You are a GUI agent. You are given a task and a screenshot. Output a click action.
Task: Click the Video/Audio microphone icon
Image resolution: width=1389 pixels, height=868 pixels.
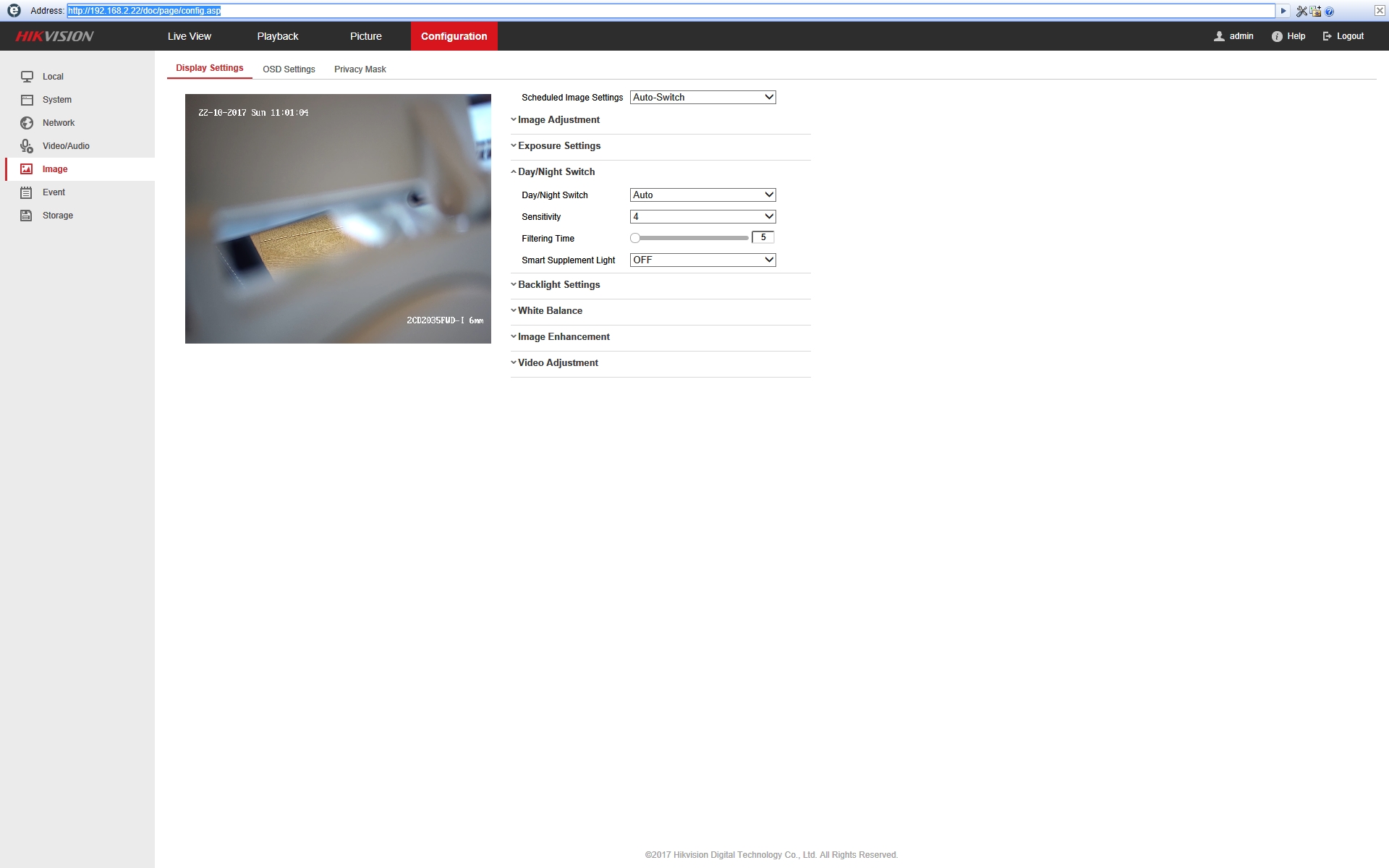click(27, 146)
